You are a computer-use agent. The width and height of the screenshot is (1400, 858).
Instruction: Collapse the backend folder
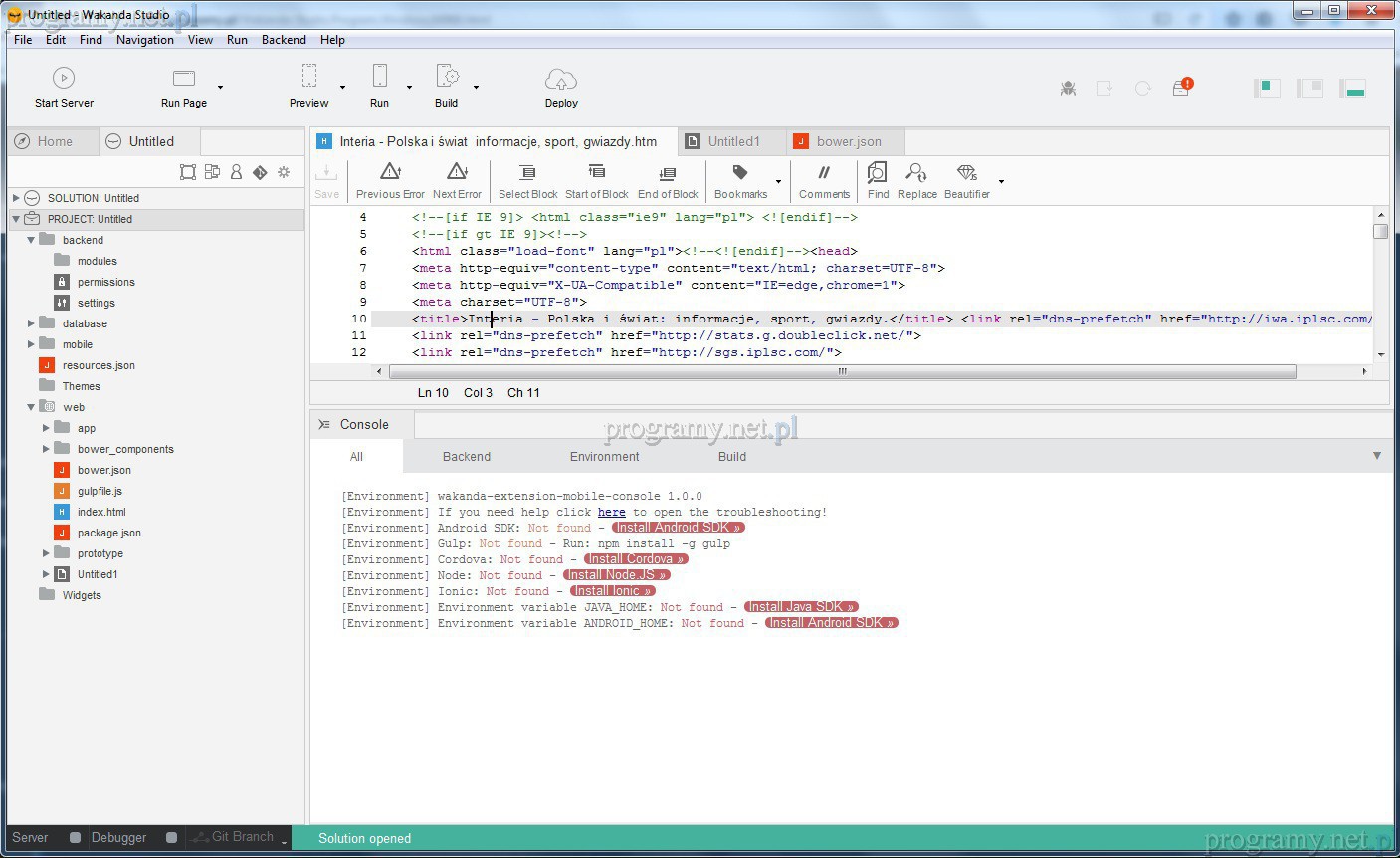(31, 240)
